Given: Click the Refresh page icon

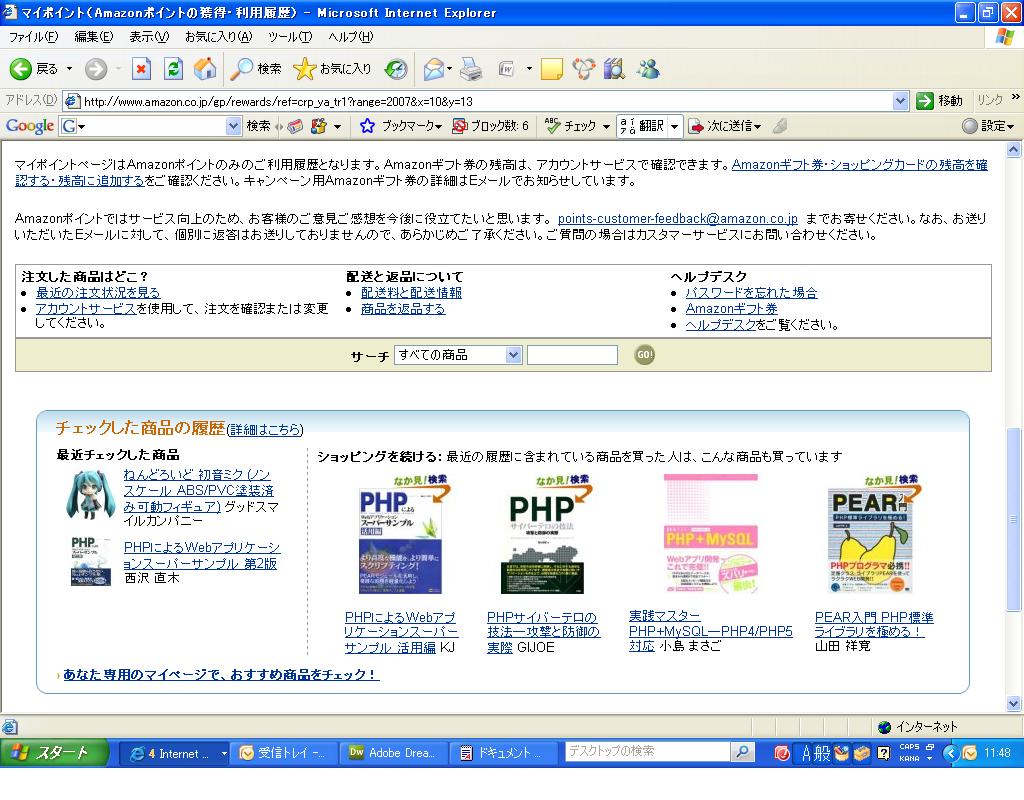Looking at the screenshot, I should 173,69.
